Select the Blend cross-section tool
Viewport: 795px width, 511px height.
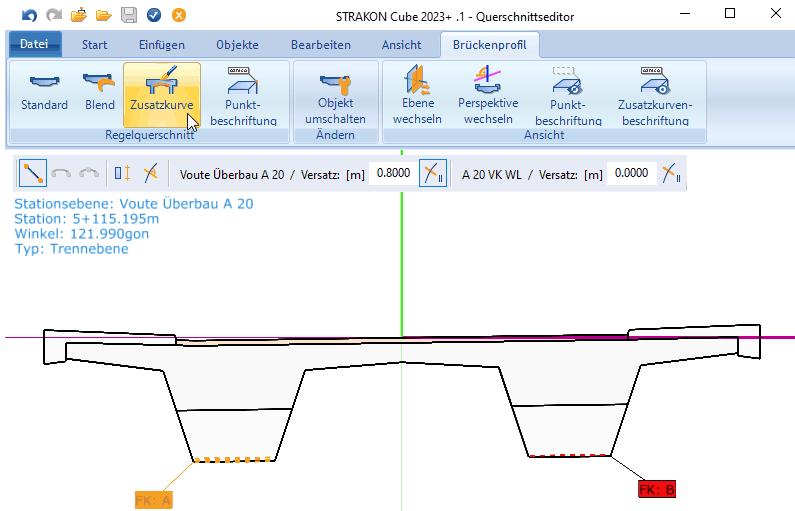99,94
